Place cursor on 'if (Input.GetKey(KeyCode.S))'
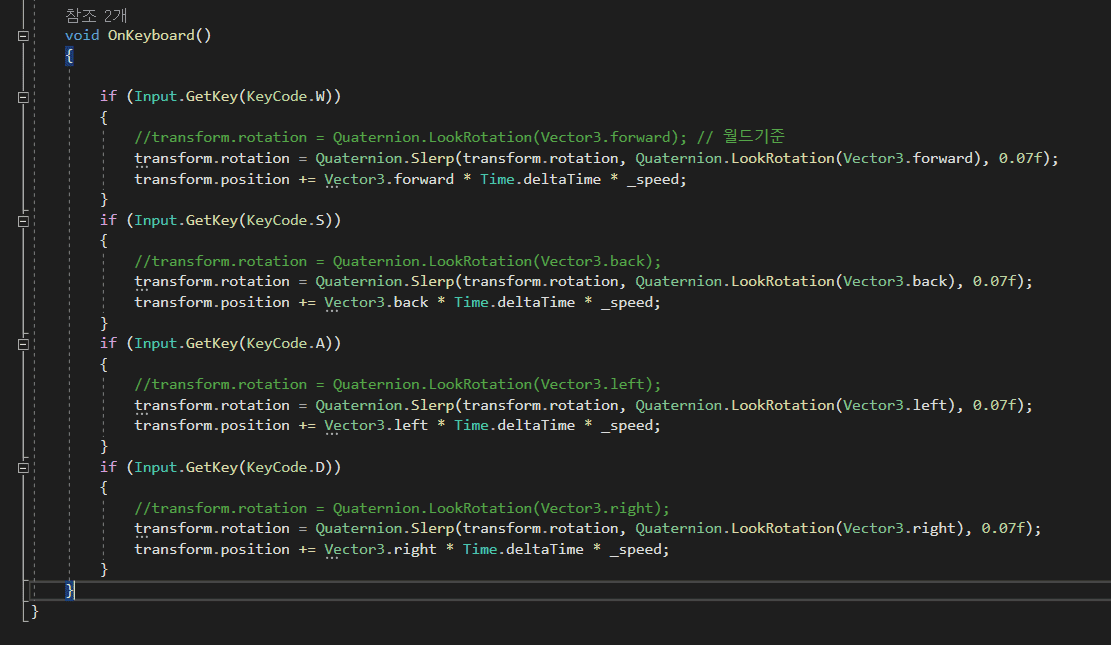 coord(220,220)
